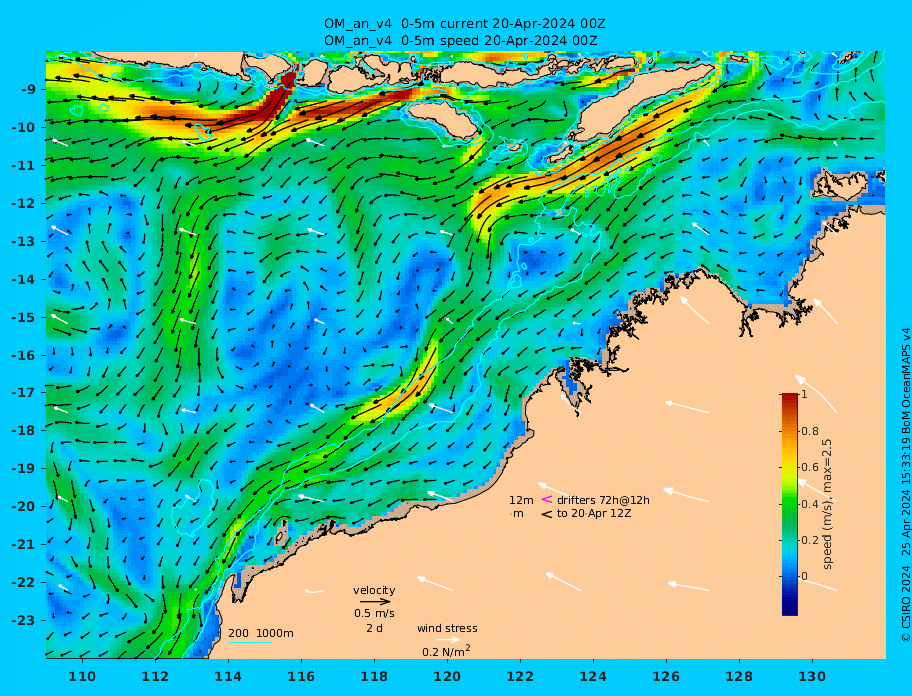912x696 pixels.
Task: Click latitude axis label '-18'
Action: pos(24,430)
